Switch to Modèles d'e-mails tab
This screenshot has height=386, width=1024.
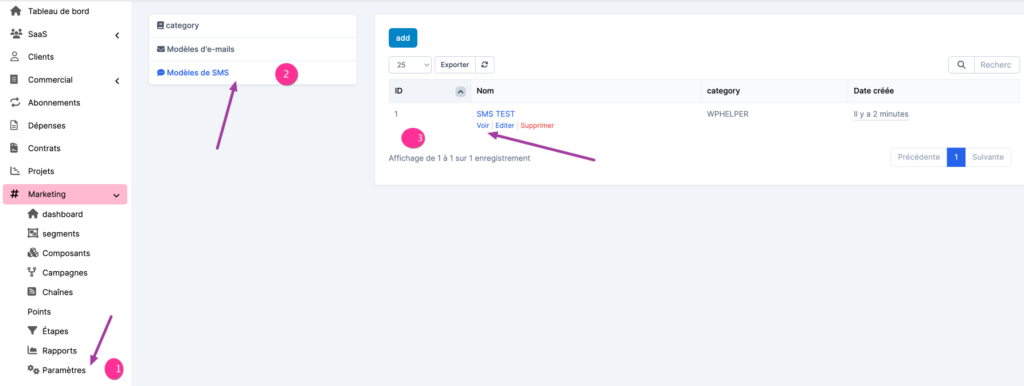pyautogui.click(x=253, y=49)
